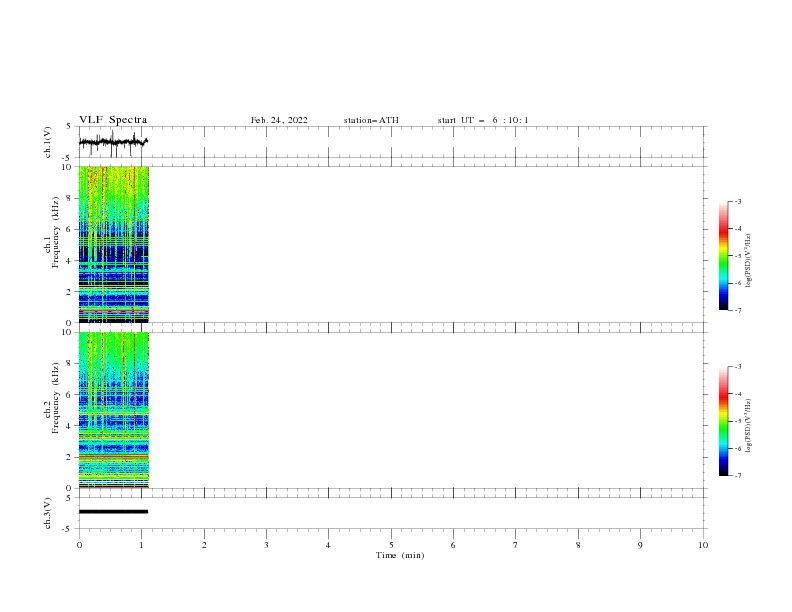
Task: Click the ch.1 colorbar 'log(PSD)(V²/Hz)' label
Action: [748, 260]
